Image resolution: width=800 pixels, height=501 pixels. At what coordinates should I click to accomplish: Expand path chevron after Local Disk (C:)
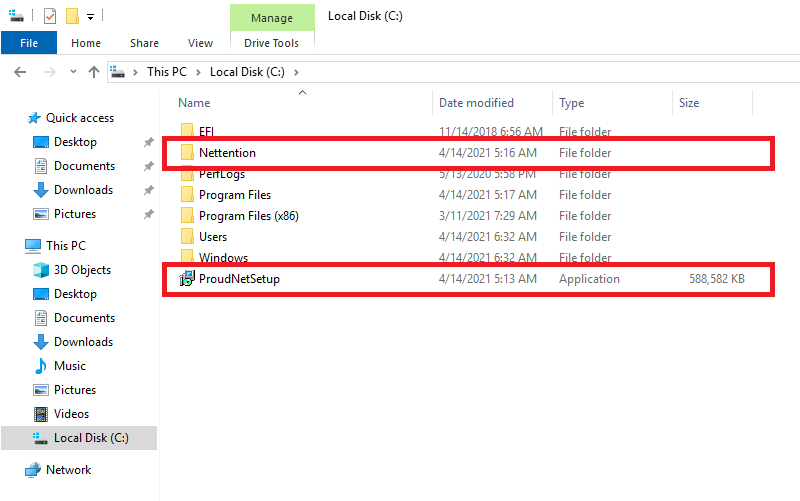pyautogui.click(x=296, y=72)
